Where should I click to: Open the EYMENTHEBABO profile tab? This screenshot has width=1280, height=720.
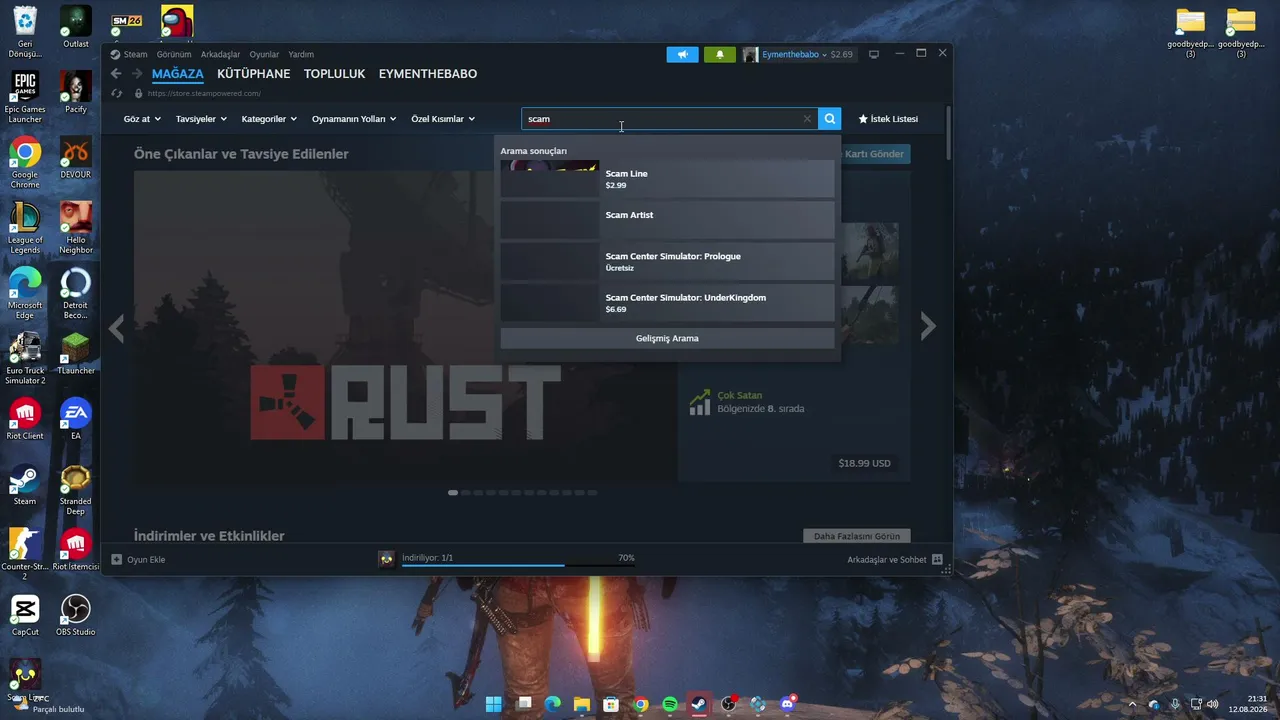(428, 74)
